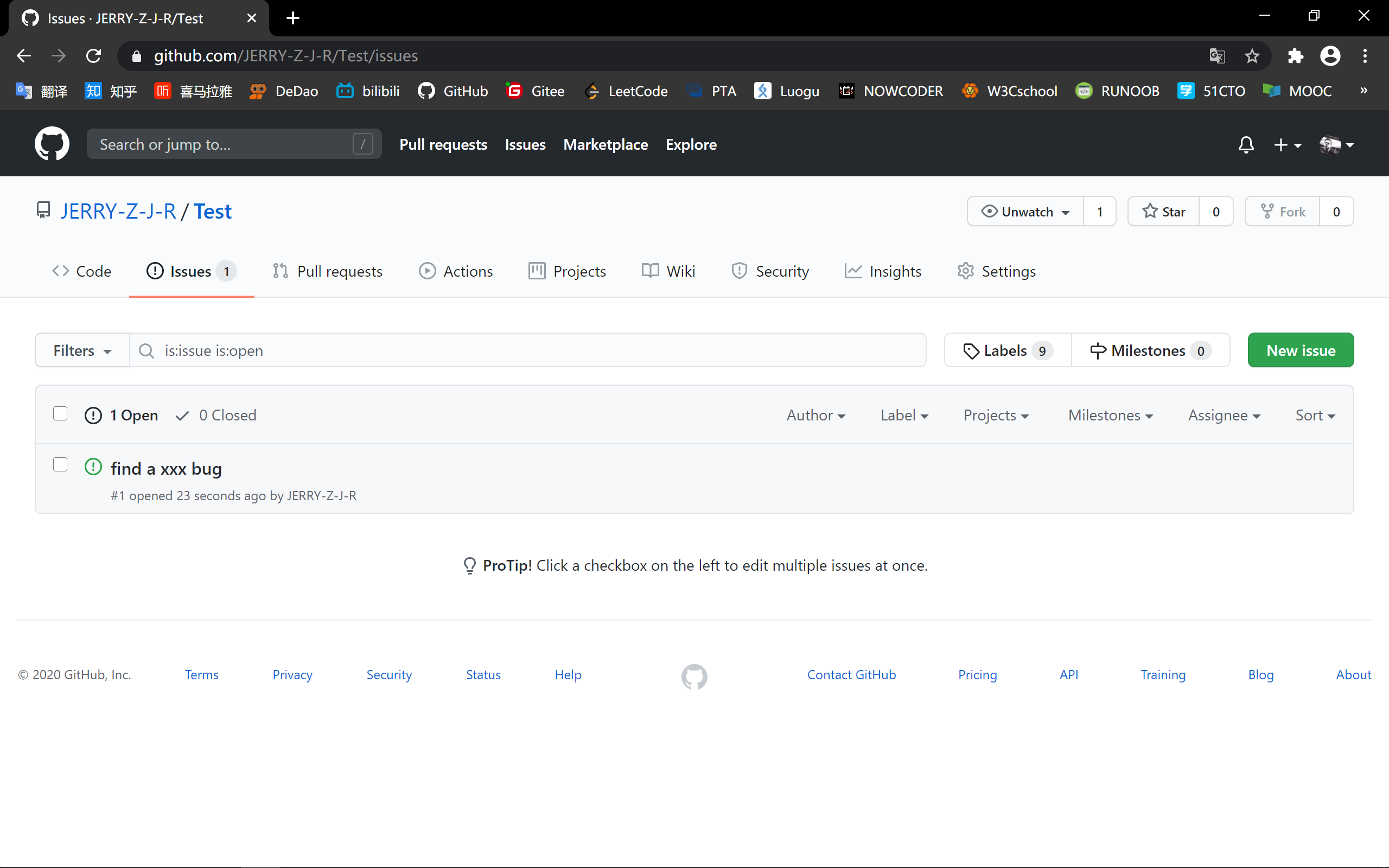Image resolution: width=1389 pixels, height=868 pixels.
Task: Open the notifications bell
Action: click(x=1246, y=145)
